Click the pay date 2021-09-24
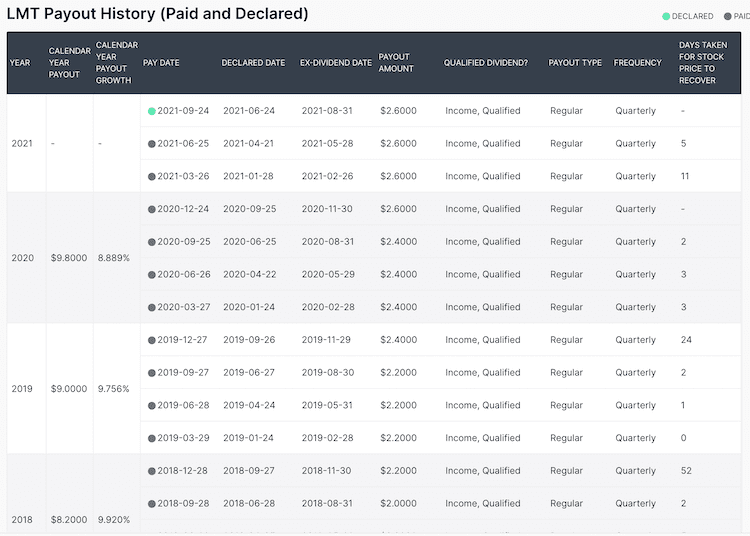The height and width of the screenshot is (536, 750). point(183,111)
